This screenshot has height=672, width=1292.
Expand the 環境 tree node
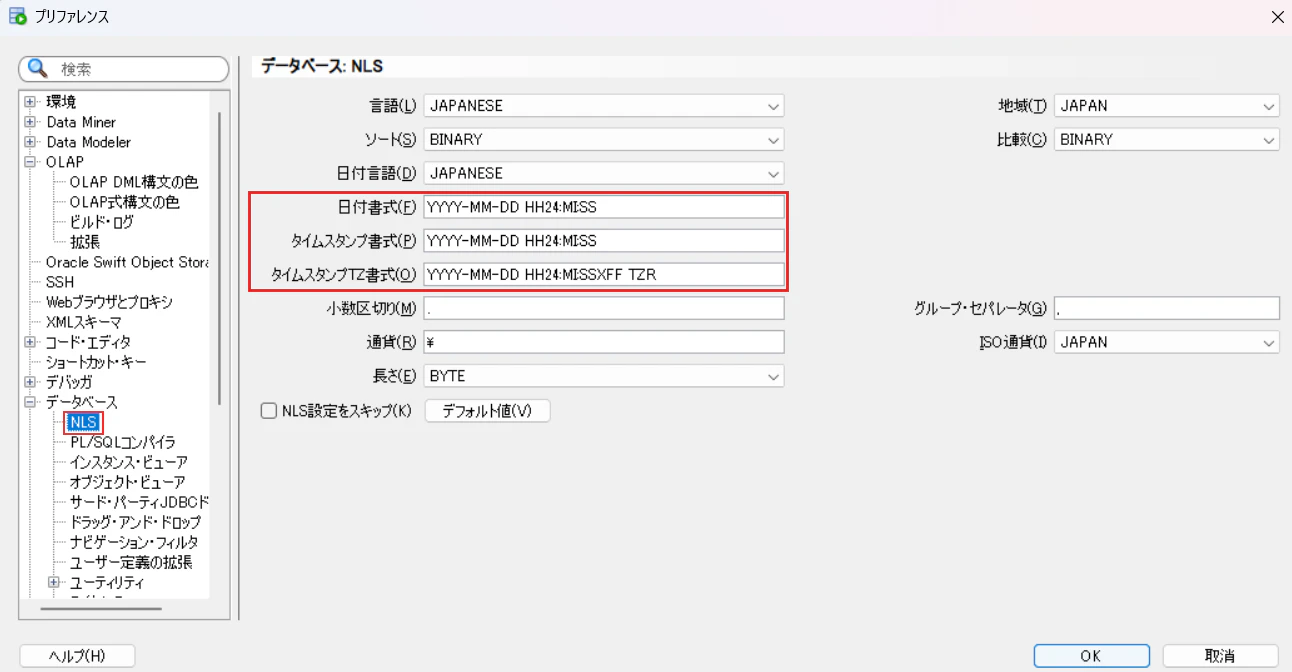30,102
